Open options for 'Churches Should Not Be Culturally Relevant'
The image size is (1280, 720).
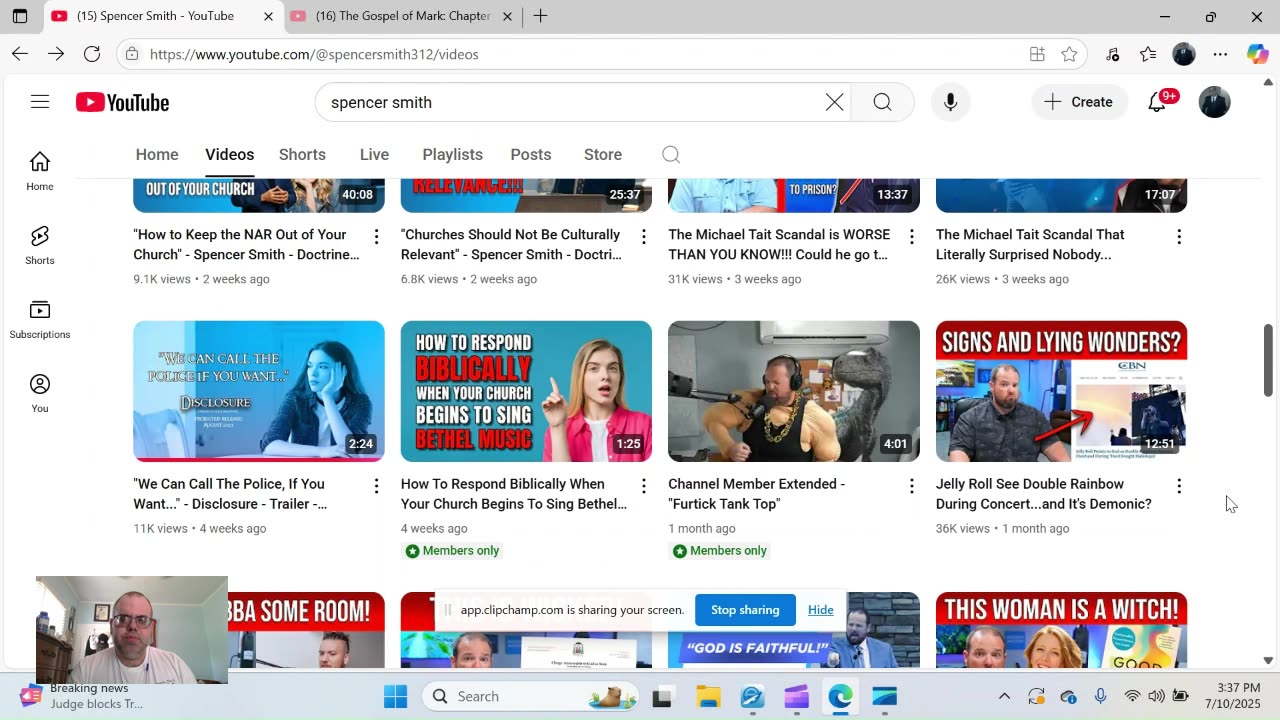[644, 237]
